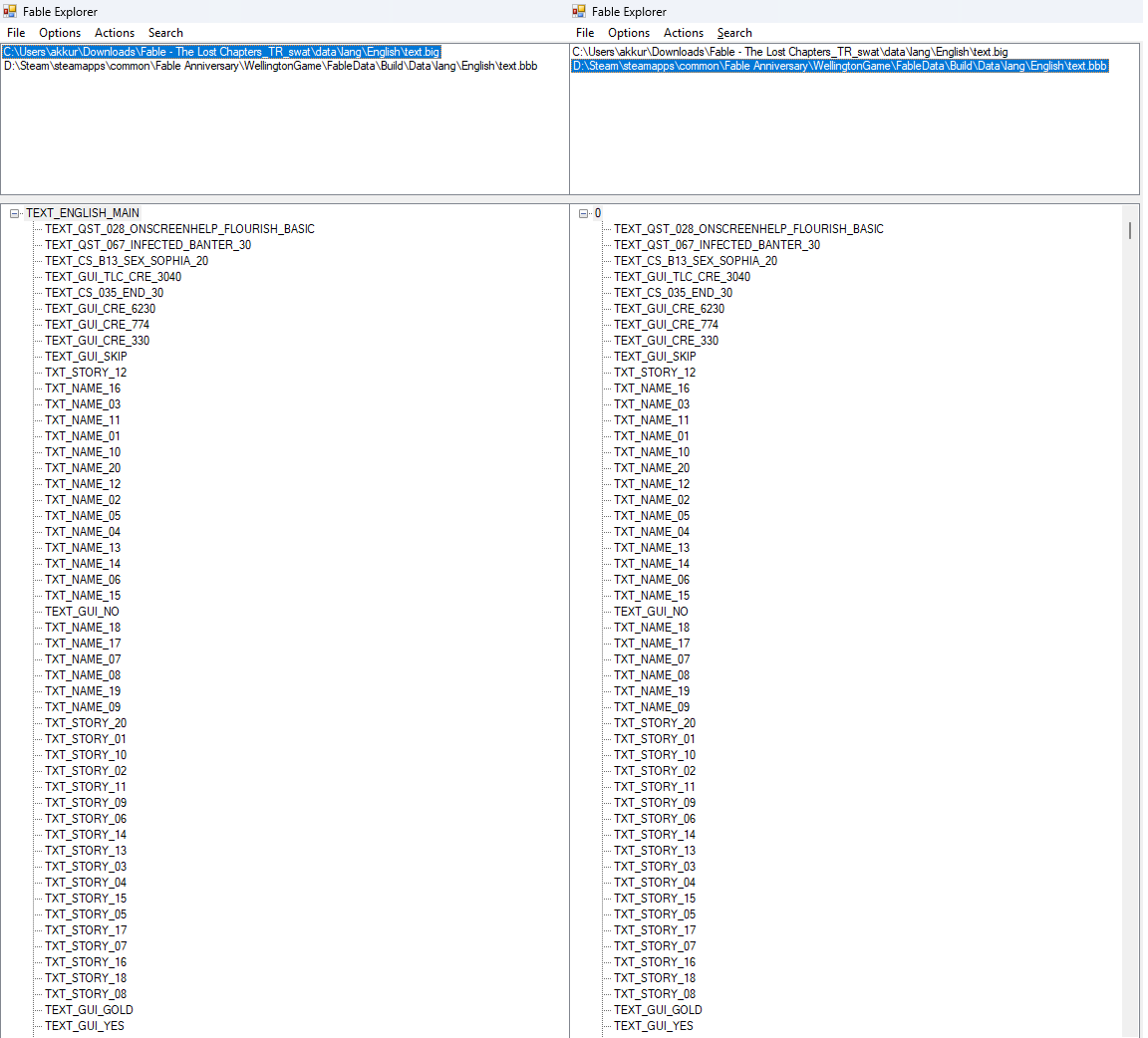This screenshot has width=1148, height=1038.
Task: Collapse the TEXT_ENGLISH_MAIN tree node
Action: [x=15, y=213]
